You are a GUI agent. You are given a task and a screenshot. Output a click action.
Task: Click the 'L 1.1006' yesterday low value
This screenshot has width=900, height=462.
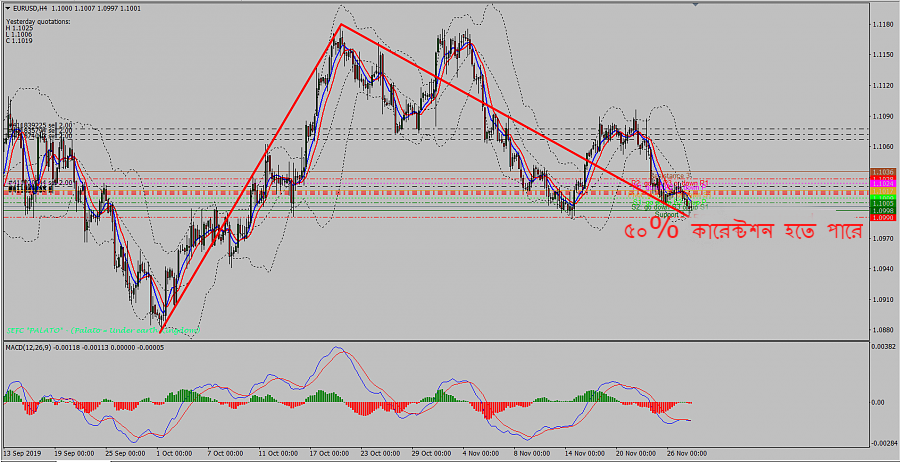point(20,34)
